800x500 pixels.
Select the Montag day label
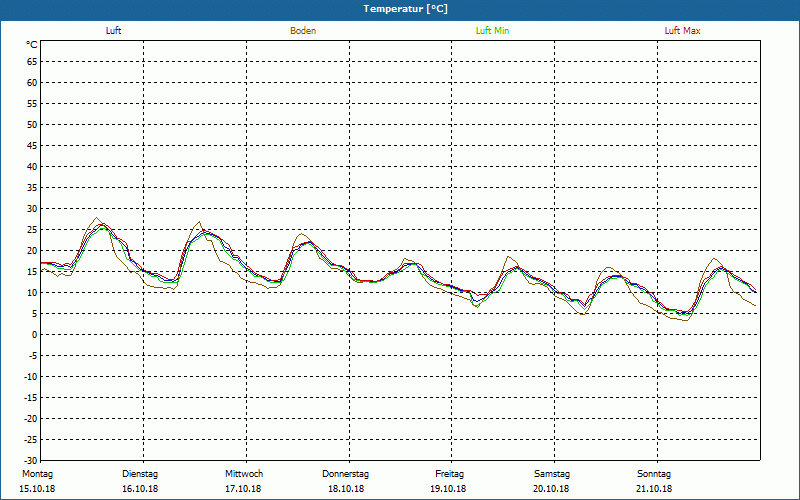[x=37, y=474]
